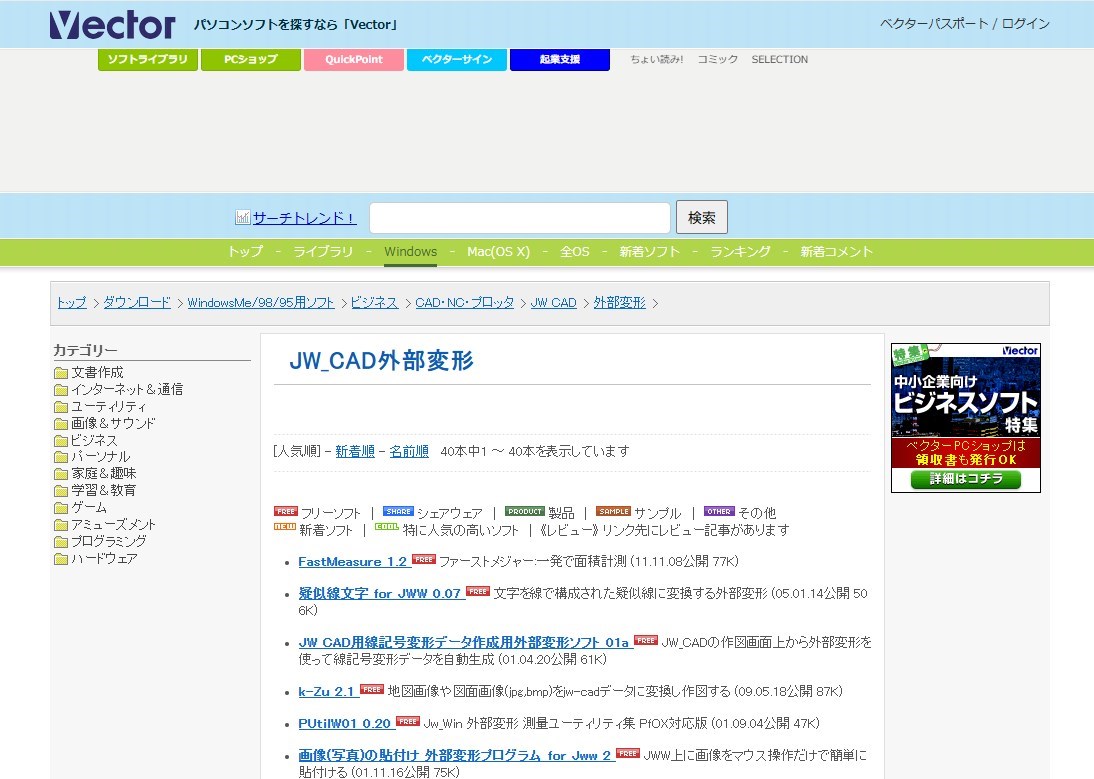Click the 検索 search button
This screenshot has height=779, width=1094.
[x=701, y=218]
